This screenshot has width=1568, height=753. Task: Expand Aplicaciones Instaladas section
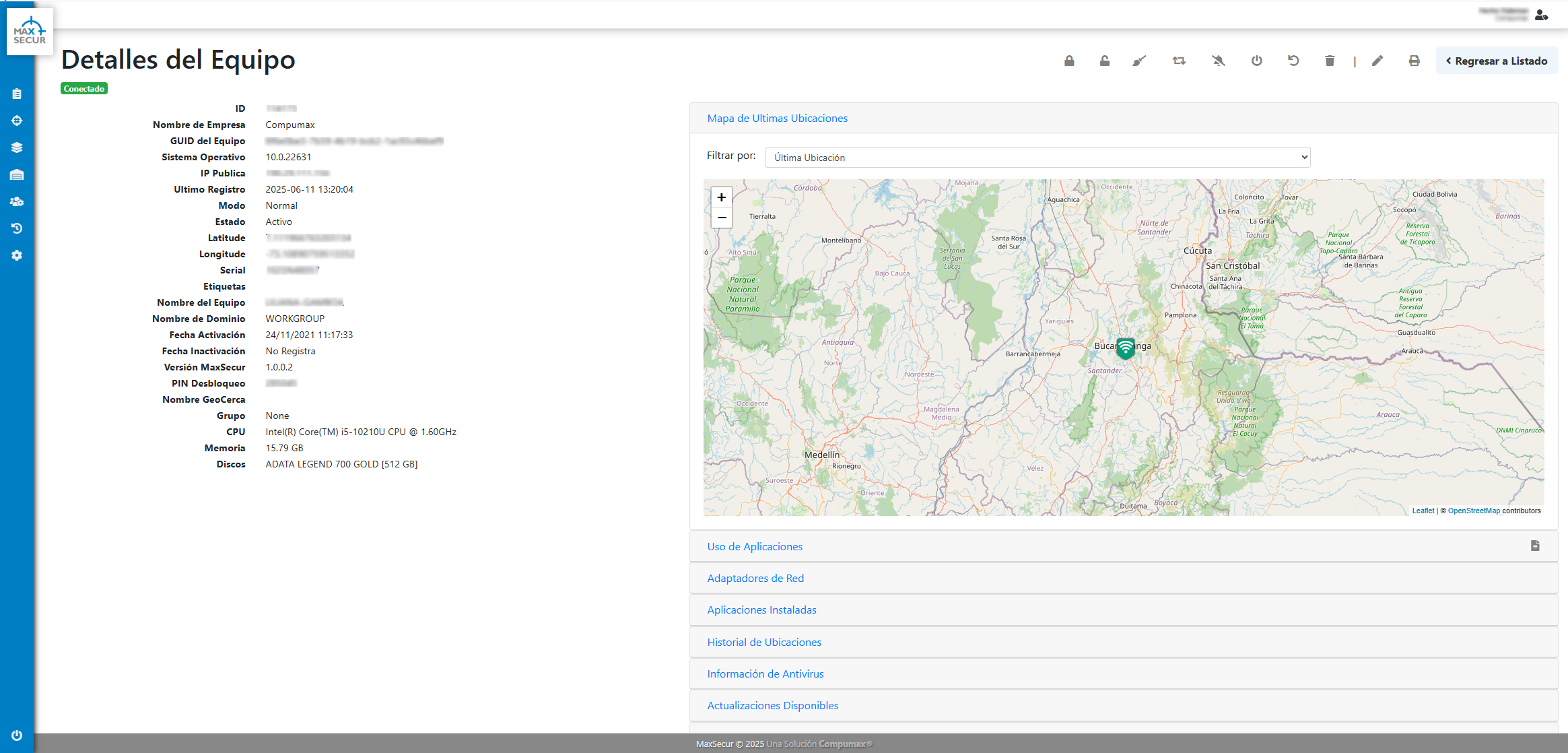pyautogui.click(x=762, y=610)
